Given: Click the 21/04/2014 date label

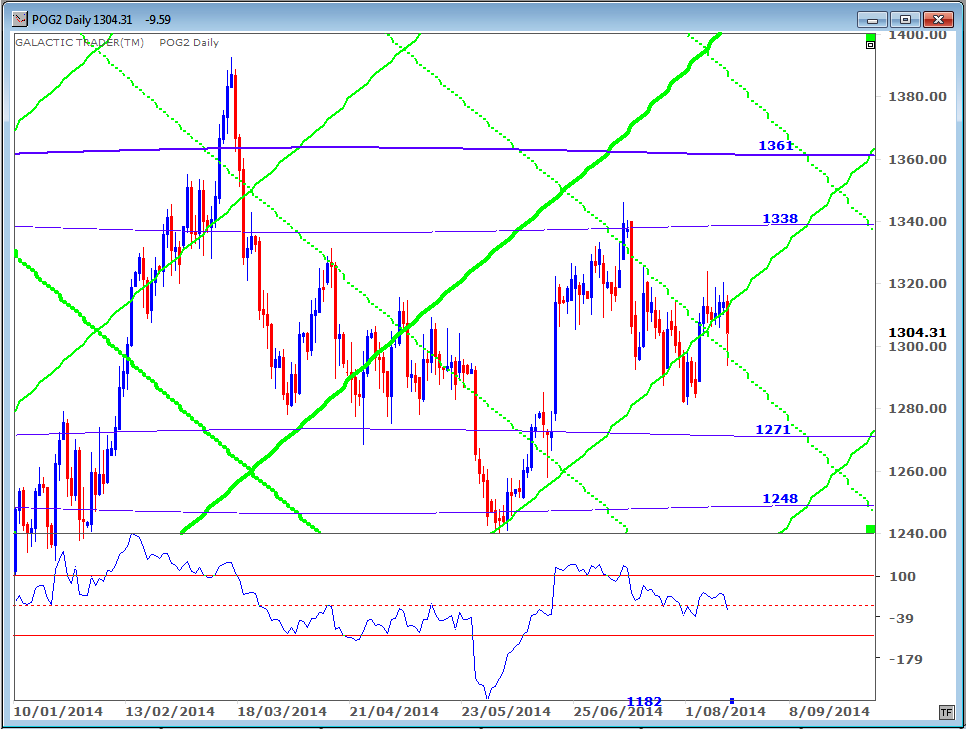Looking at the screenshot, I should 394,711.
